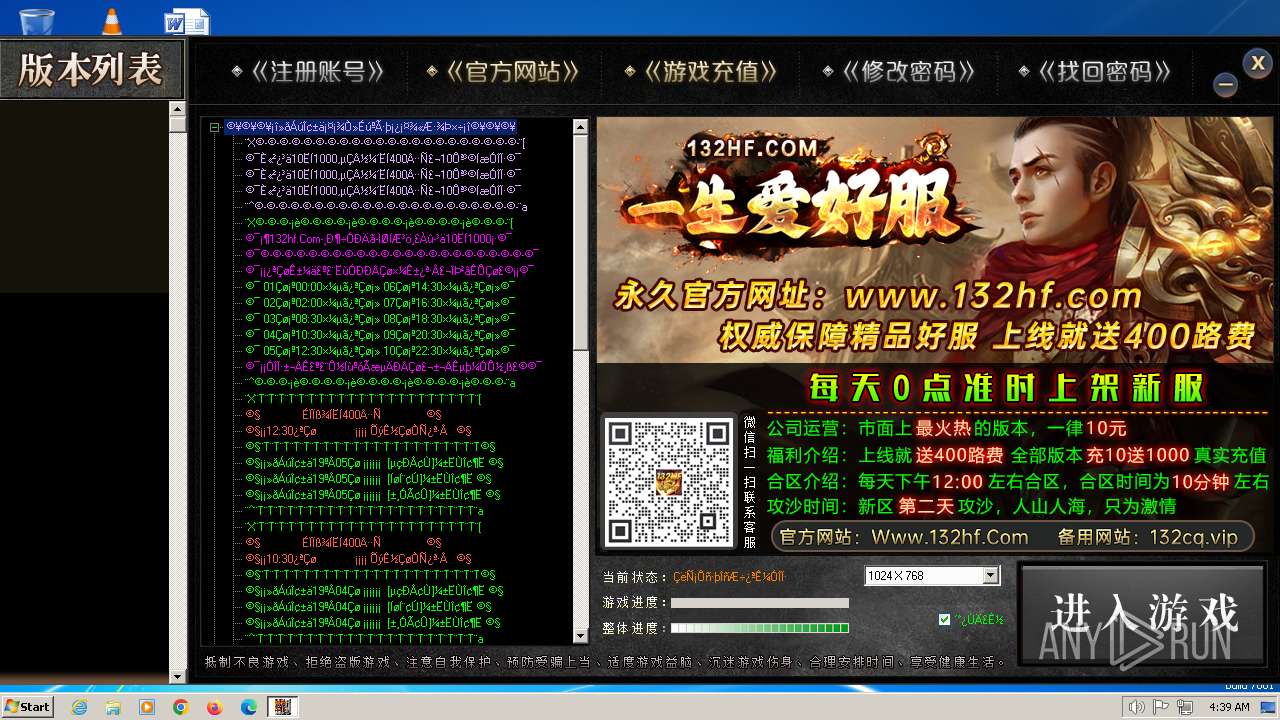The height and width of the screenshot is (720, 1280).
Task: Click the 游戏进度 game progress bar
Action: pyautogui.click(x=759, y=603)
